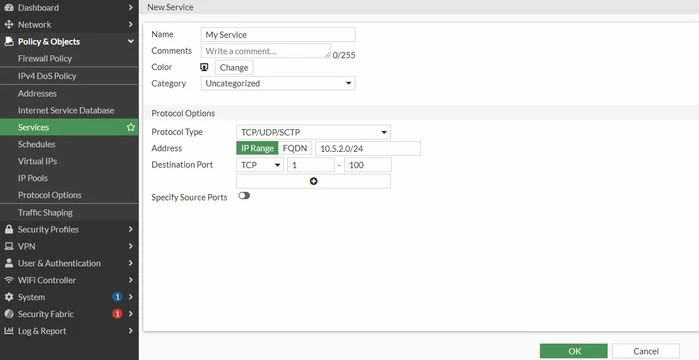Open Addresses menu item
Image resolution: width=699 pixels, height=360 pixels.
tap(69, 94)
